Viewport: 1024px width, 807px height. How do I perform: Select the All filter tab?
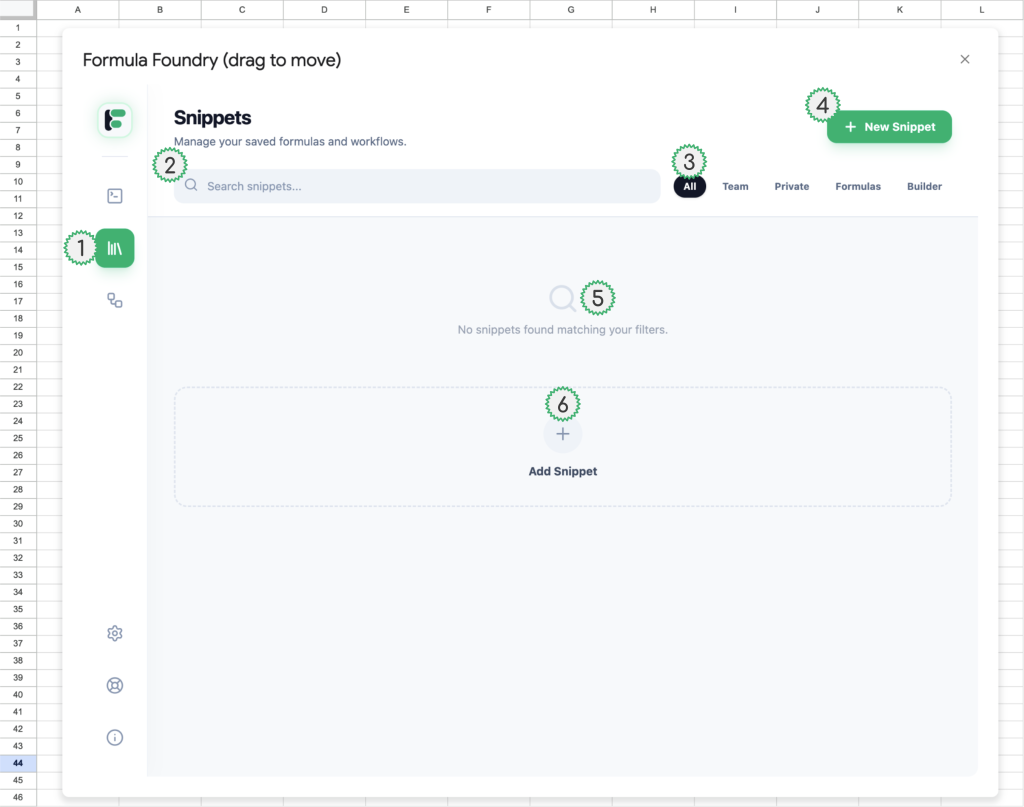click(690, 186)
